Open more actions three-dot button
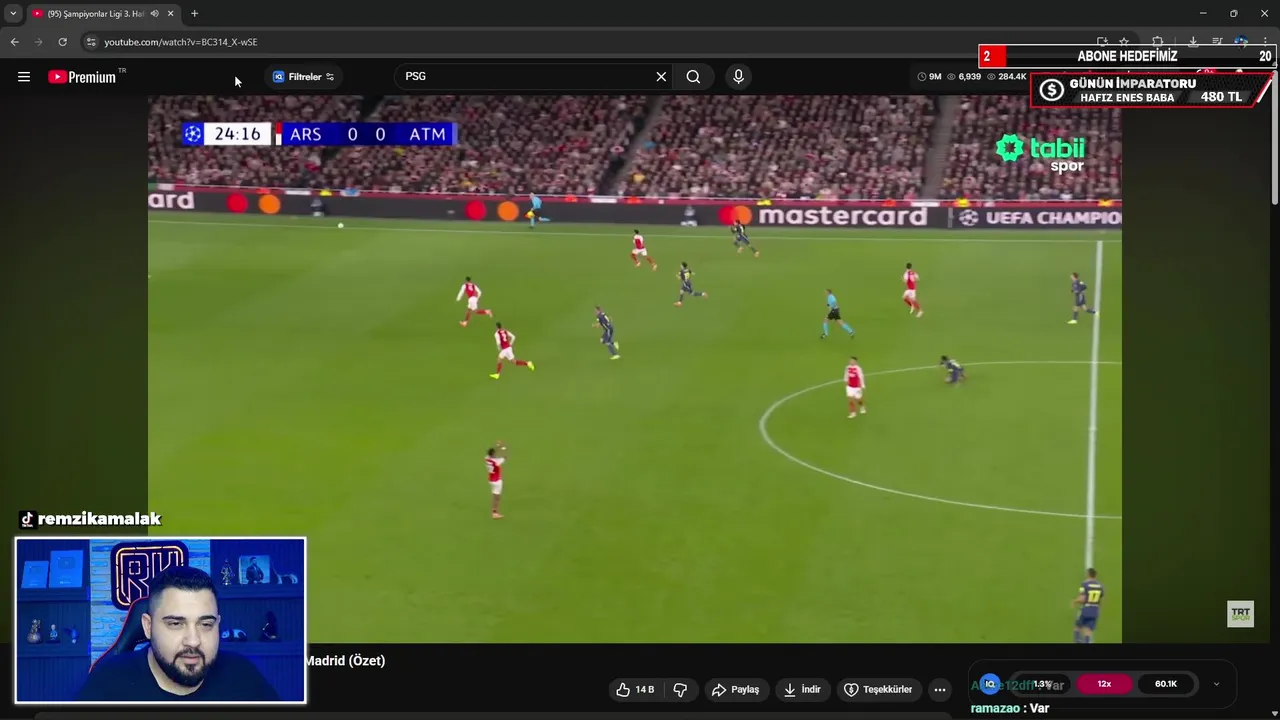 coord(939,690)
